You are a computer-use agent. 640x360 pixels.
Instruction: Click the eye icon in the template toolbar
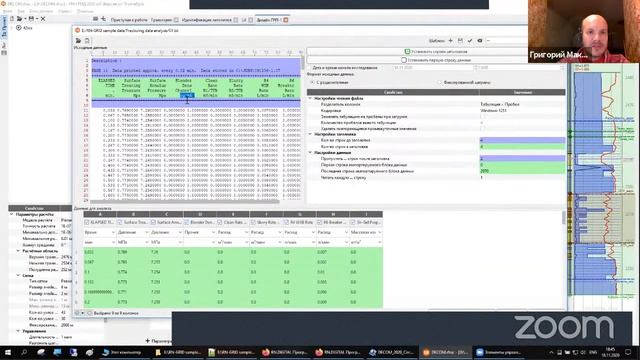click(x=480, y=40)
